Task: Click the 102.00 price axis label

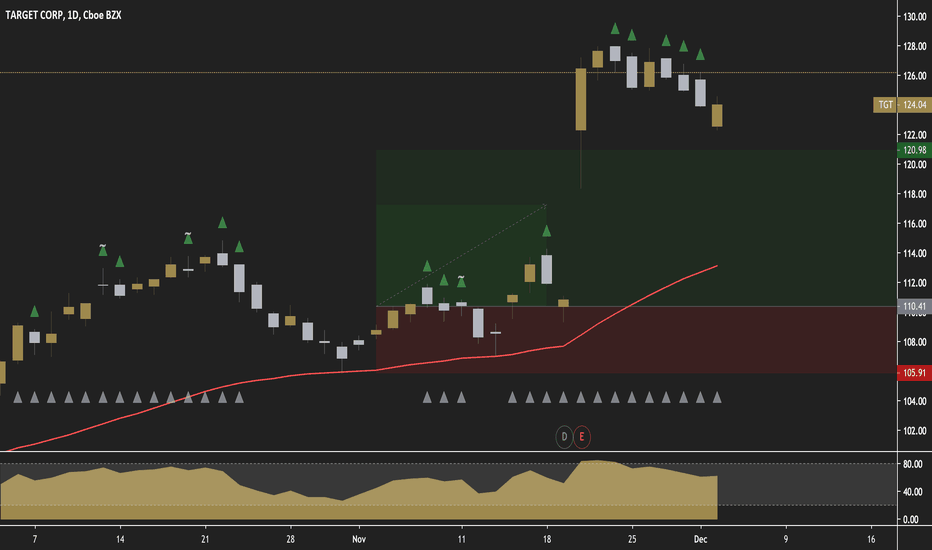Action: [x=915, y=430]
